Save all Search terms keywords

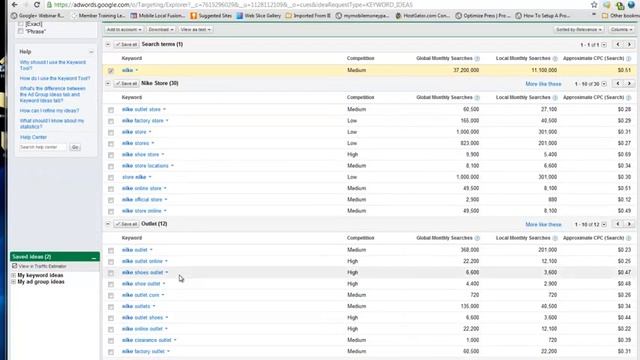(127, 44)
